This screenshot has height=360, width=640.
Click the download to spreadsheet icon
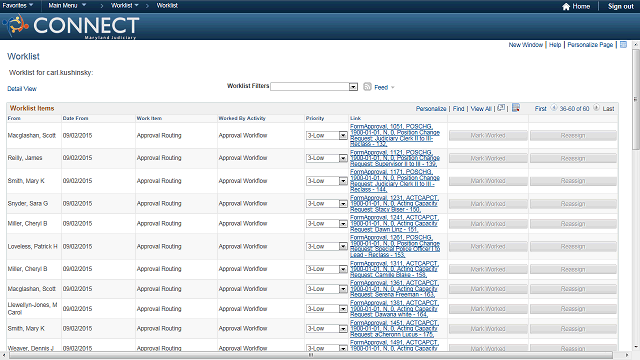pos(516,108)
